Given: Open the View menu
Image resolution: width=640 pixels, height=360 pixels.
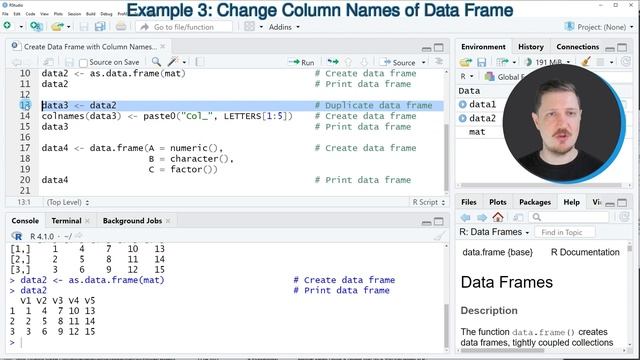Looking at the screenshot, I should [44, 14].
